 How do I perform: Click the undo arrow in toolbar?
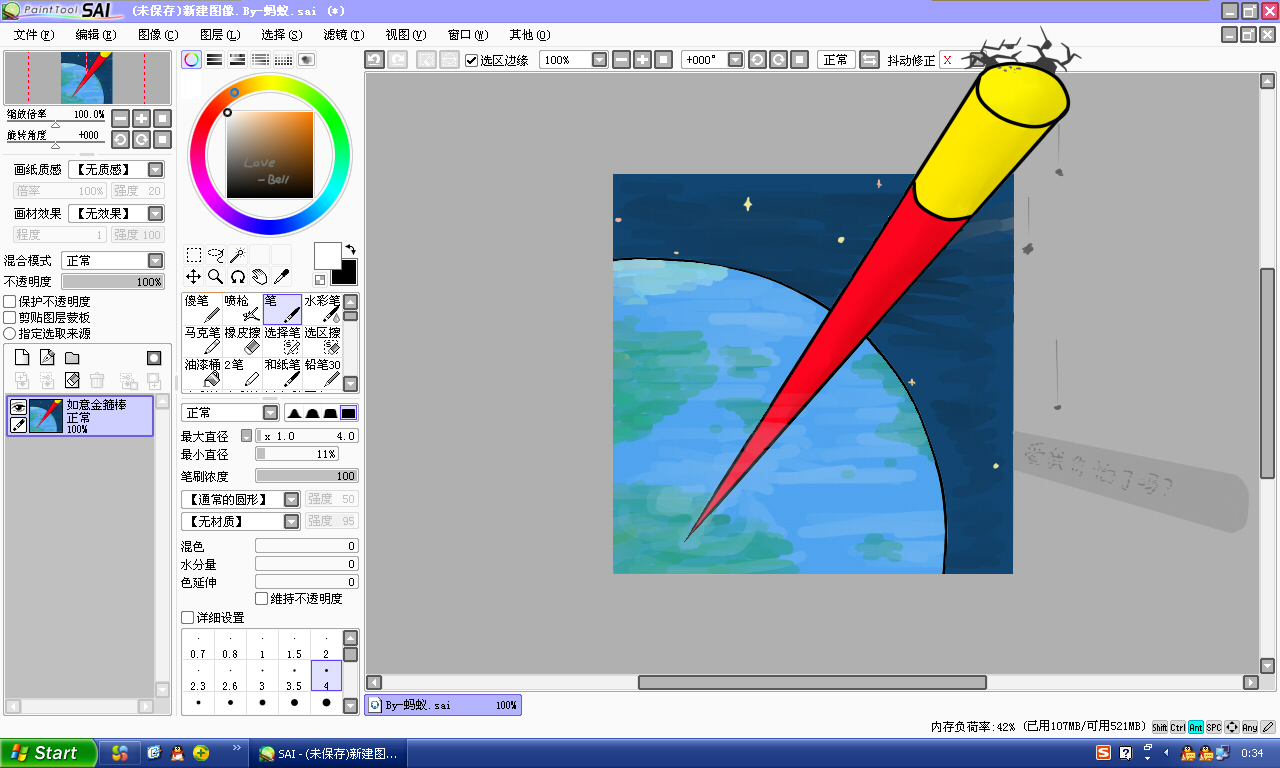tap(374, 60)
